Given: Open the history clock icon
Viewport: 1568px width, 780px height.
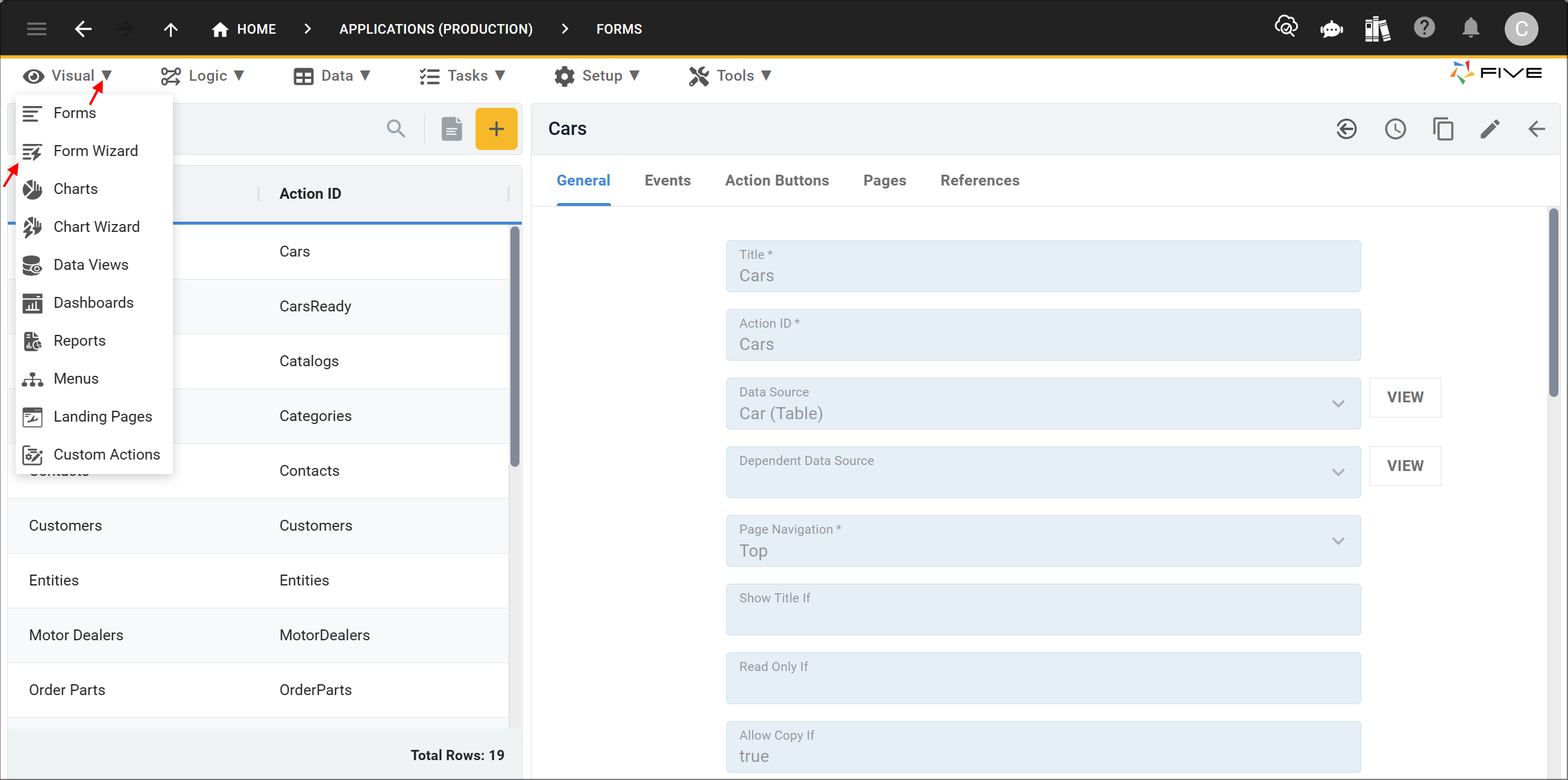Looking at the screenshot, I should click(1395, 129).
